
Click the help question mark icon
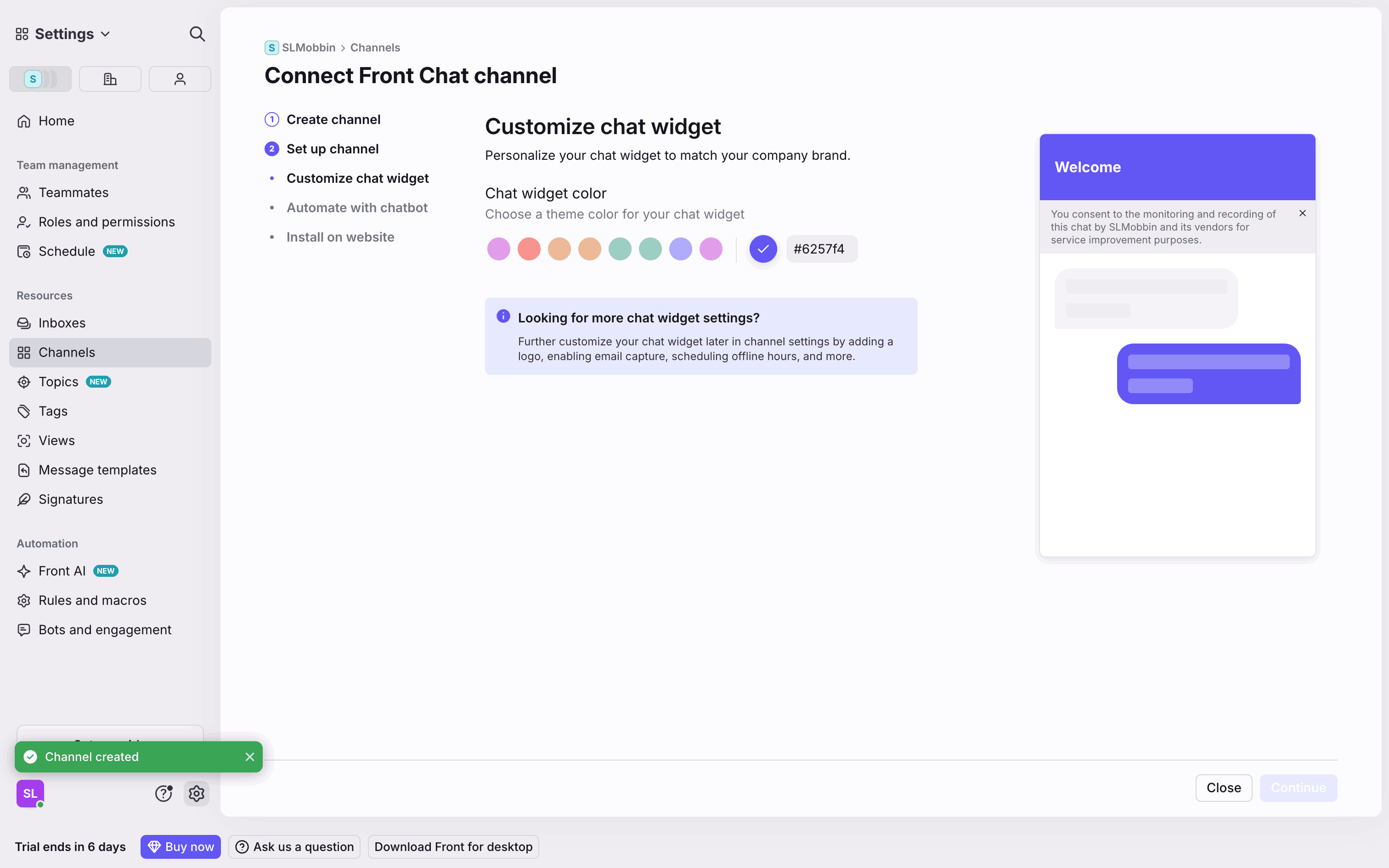pyautogui.click(x=164, y=794)
